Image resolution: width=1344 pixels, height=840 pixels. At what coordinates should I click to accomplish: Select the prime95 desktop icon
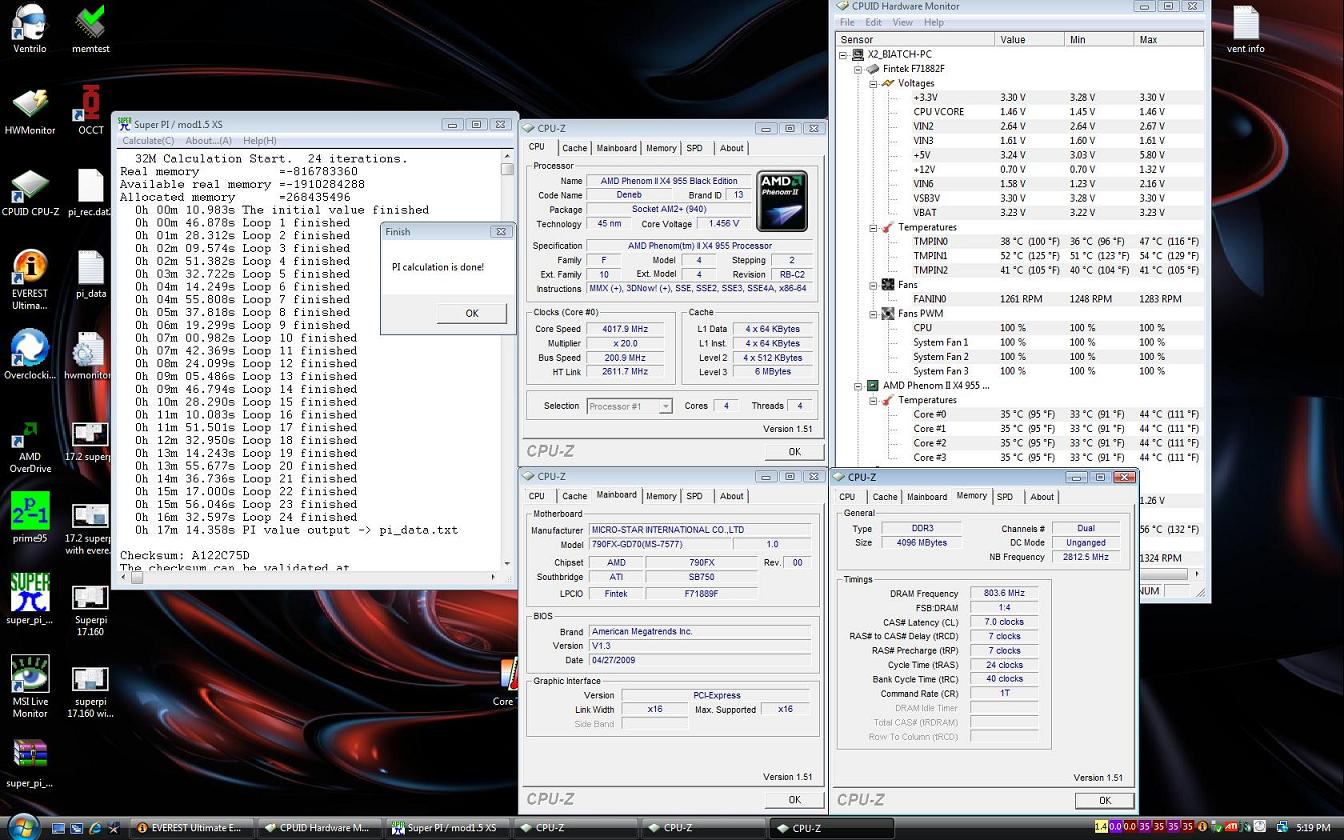[x=30, y=517]
